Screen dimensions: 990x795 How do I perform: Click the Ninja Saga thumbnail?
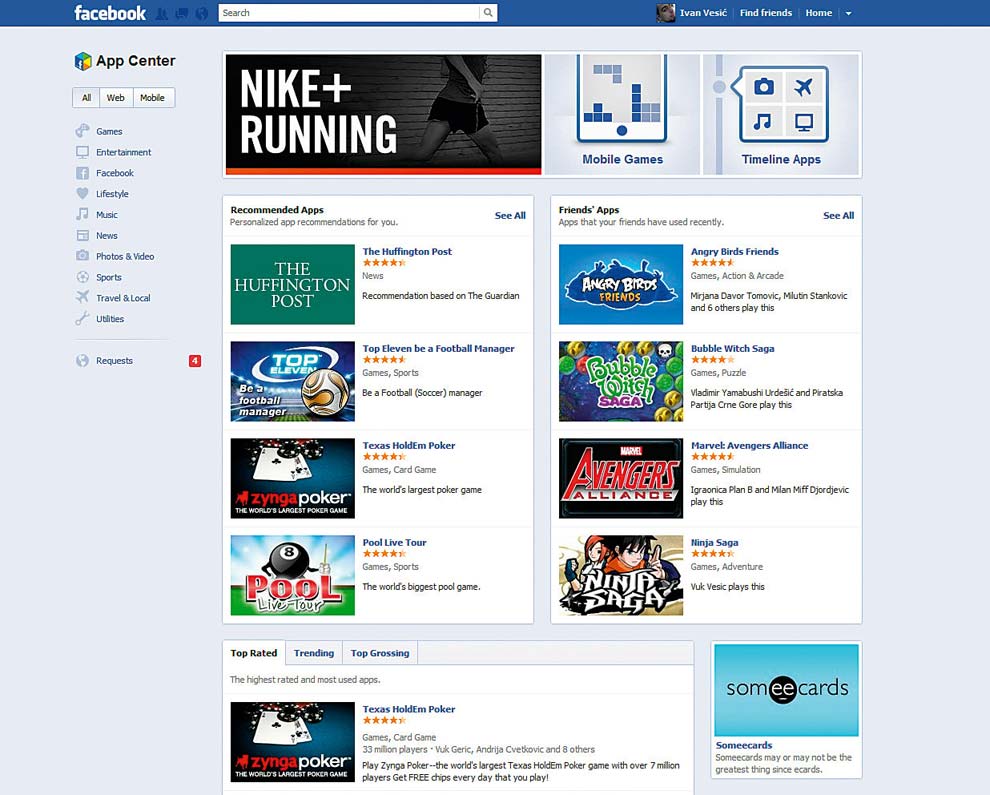[x=621, y=575]
